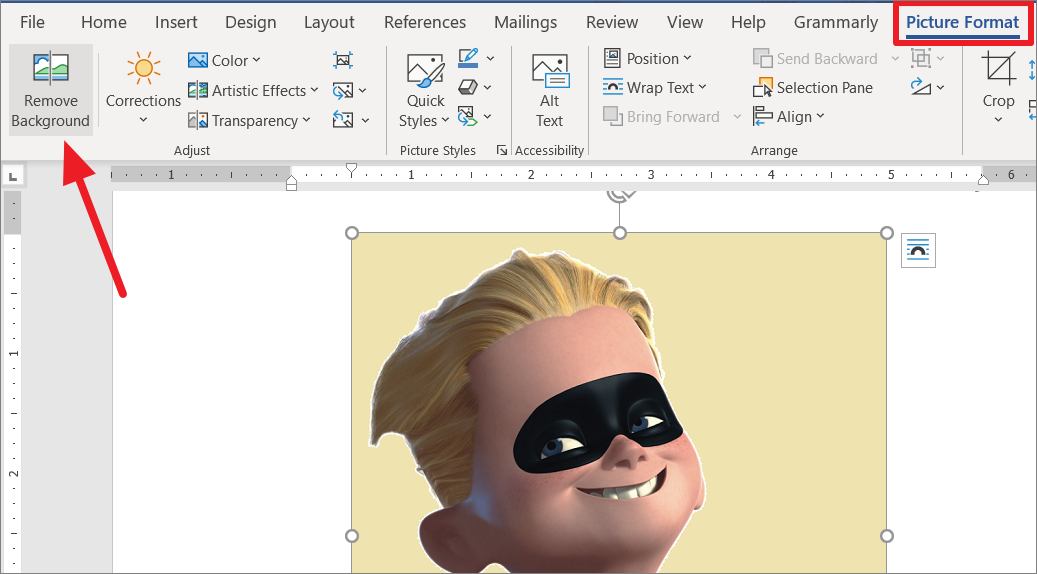Image resolution: width=1037 pixels, height=574 pixels.
Task: Expand the Picture Border dropdown arrow
Action: coord(491,58)
